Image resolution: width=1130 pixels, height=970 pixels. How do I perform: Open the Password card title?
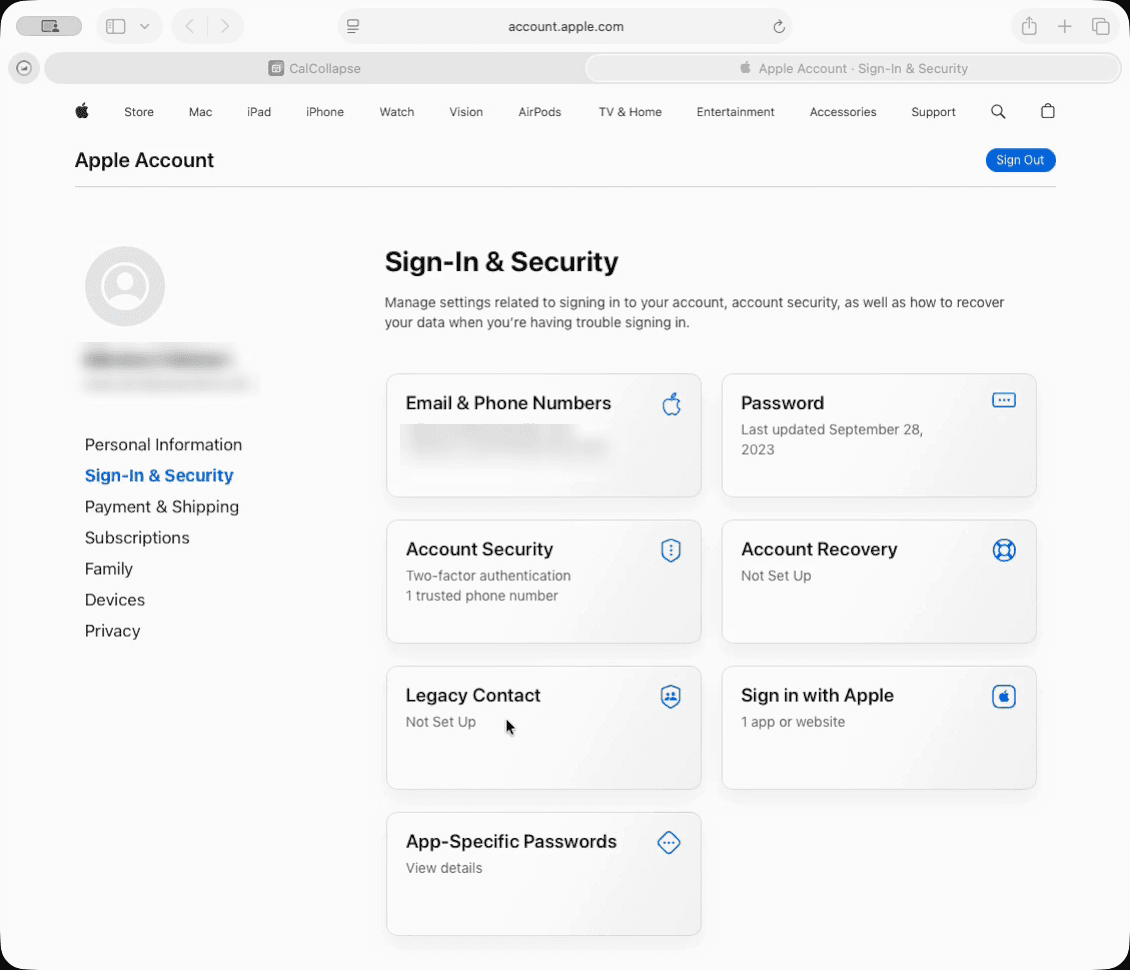pyautogui.click(x=783, y=403)
